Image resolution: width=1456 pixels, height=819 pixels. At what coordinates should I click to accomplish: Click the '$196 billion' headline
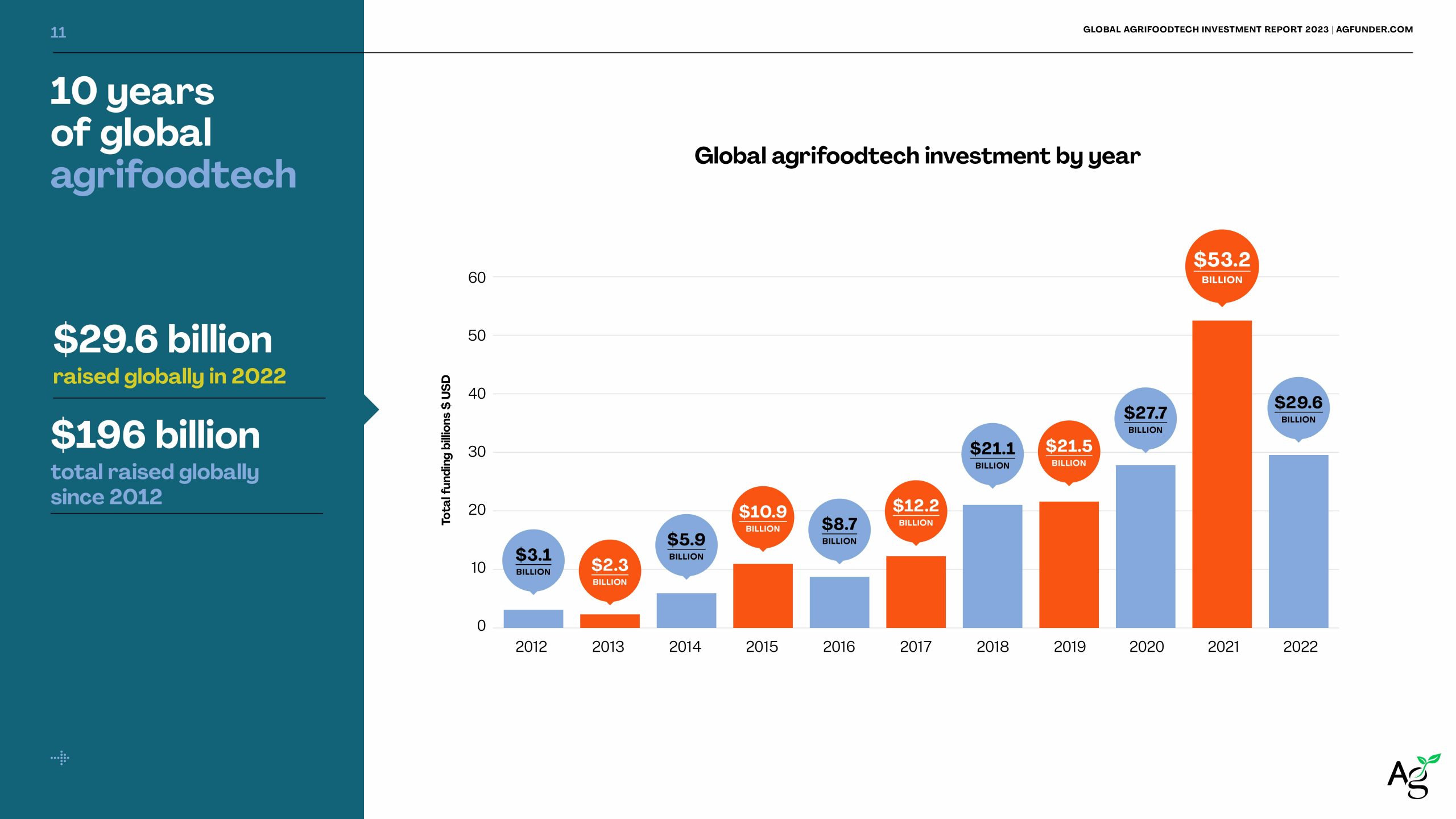pyautogui.click(x=155, y=435)
